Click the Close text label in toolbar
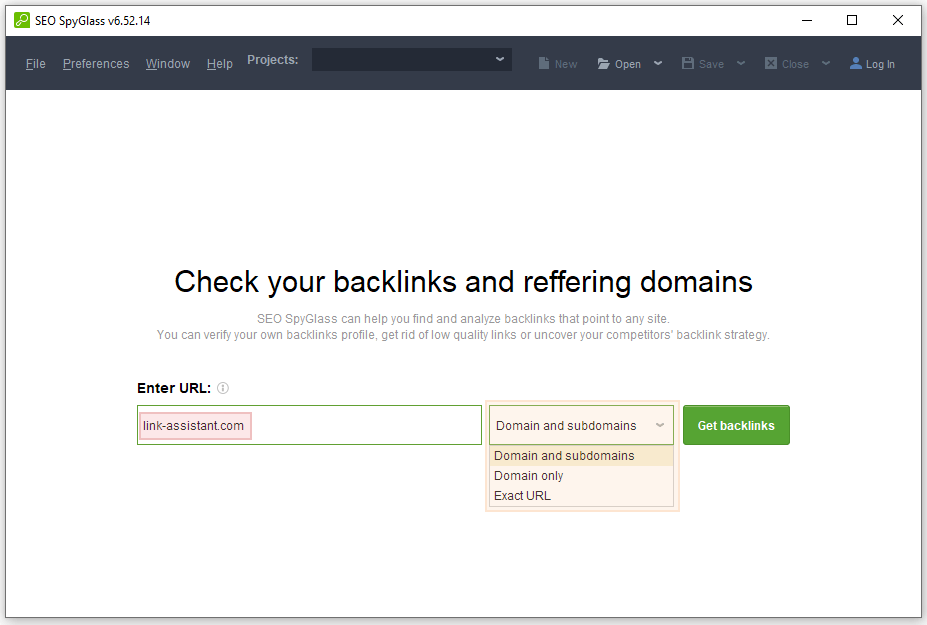Screen dimensions: 927x625 click(795, 64)
